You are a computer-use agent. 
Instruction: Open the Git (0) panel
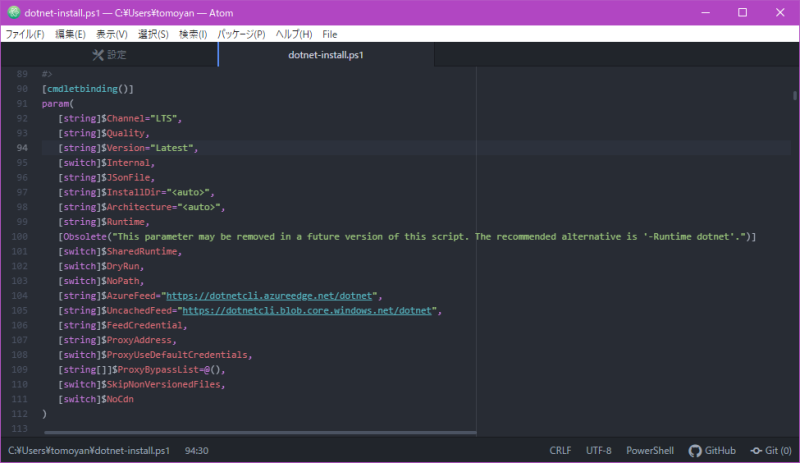[771, 451]
